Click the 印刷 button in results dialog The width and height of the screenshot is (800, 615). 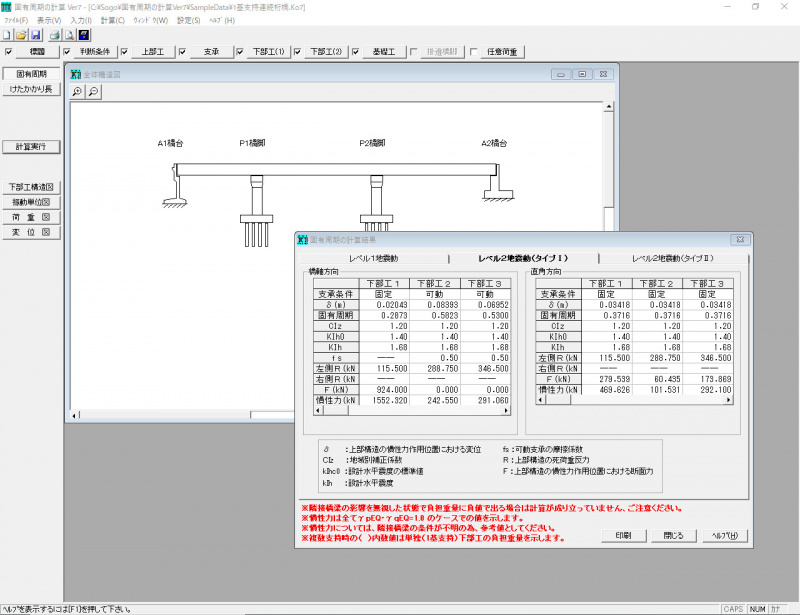(623, 535)
